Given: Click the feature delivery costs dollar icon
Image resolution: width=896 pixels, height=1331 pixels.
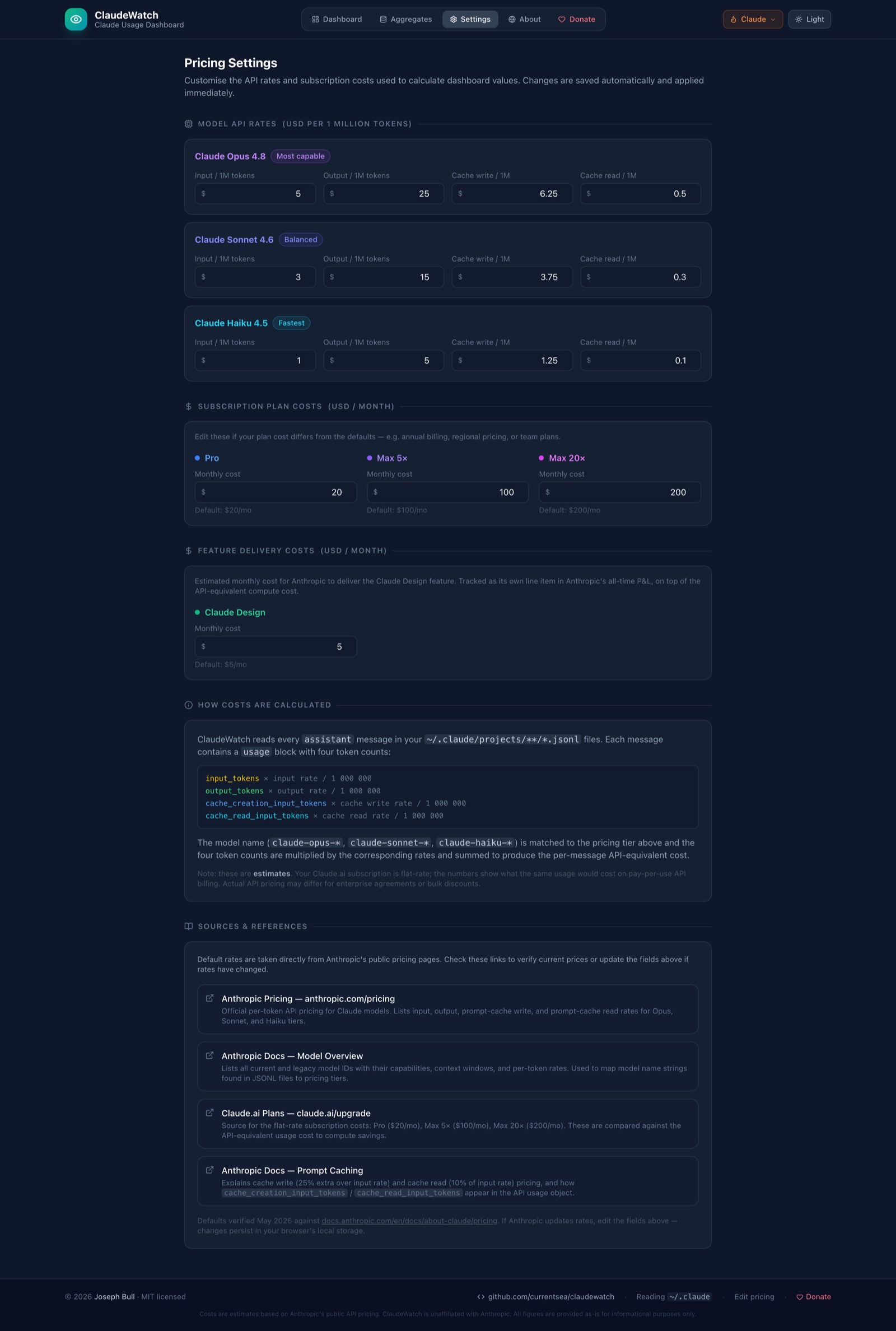Looking at the screenshot, I should click(x=189, y=551).
